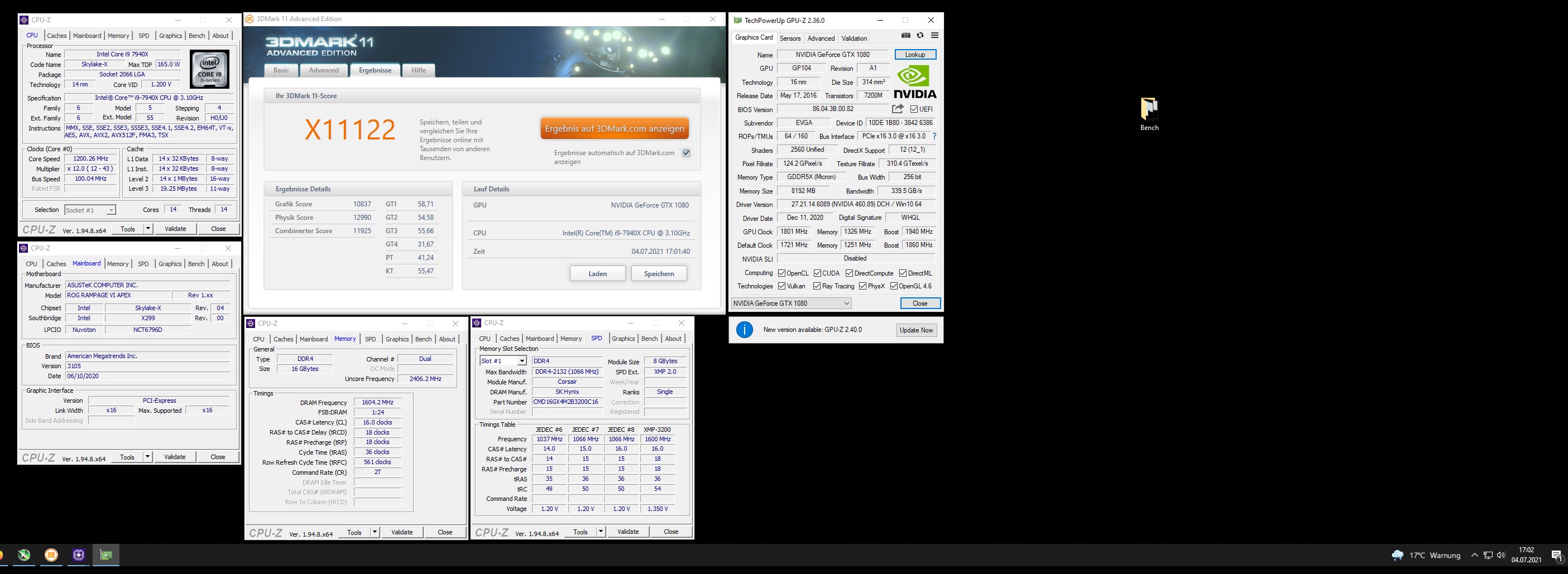Viewport: 1568px width, 574px height.
Task: Click the volume speaker icon in the tray
Action: point(1501,555)
